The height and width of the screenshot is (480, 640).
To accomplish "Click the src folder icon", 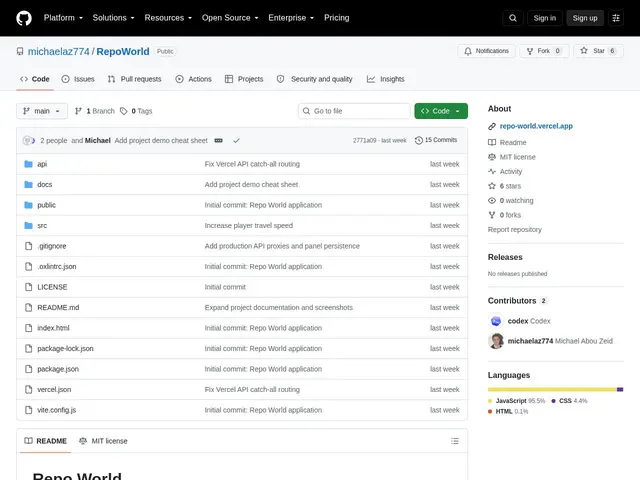I will [28, 225].
